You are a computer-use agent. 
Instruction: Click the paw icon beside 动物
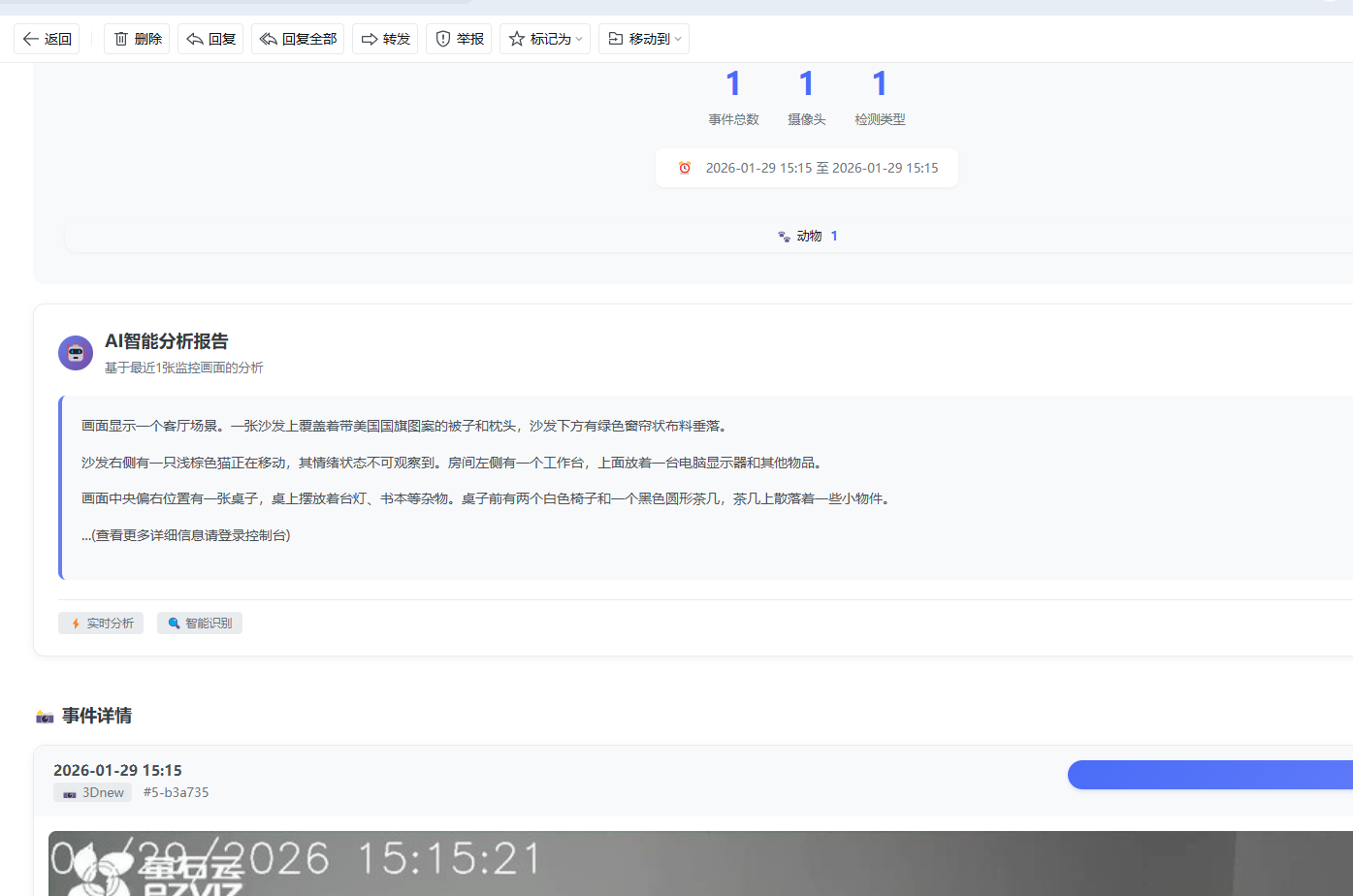click(x=784, y=237)
